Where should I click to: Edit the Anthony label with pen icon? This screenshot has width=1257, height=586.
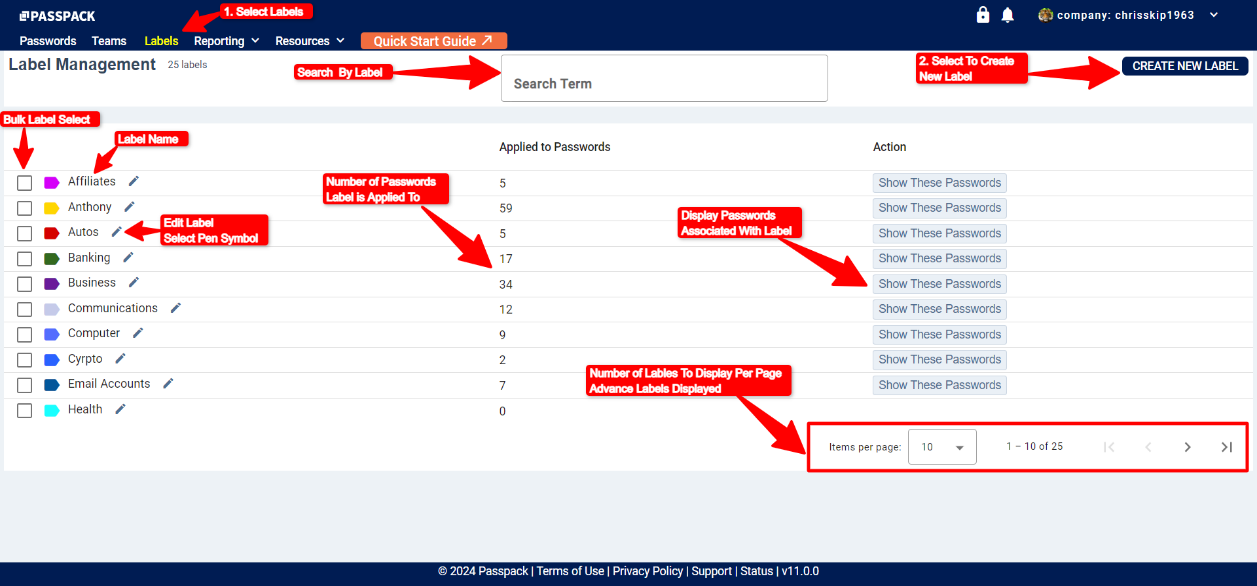129,207
